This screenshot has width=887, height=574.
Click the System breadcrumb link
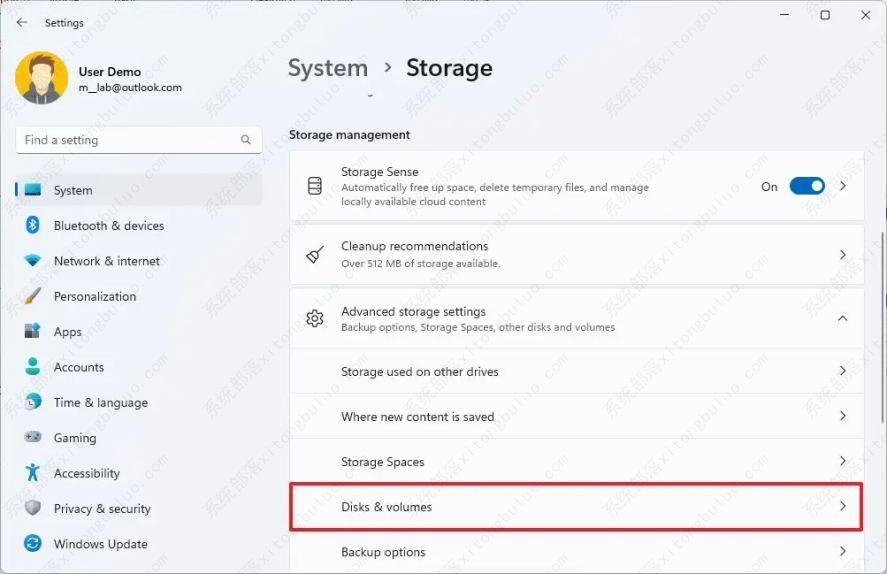coord(328,68)
